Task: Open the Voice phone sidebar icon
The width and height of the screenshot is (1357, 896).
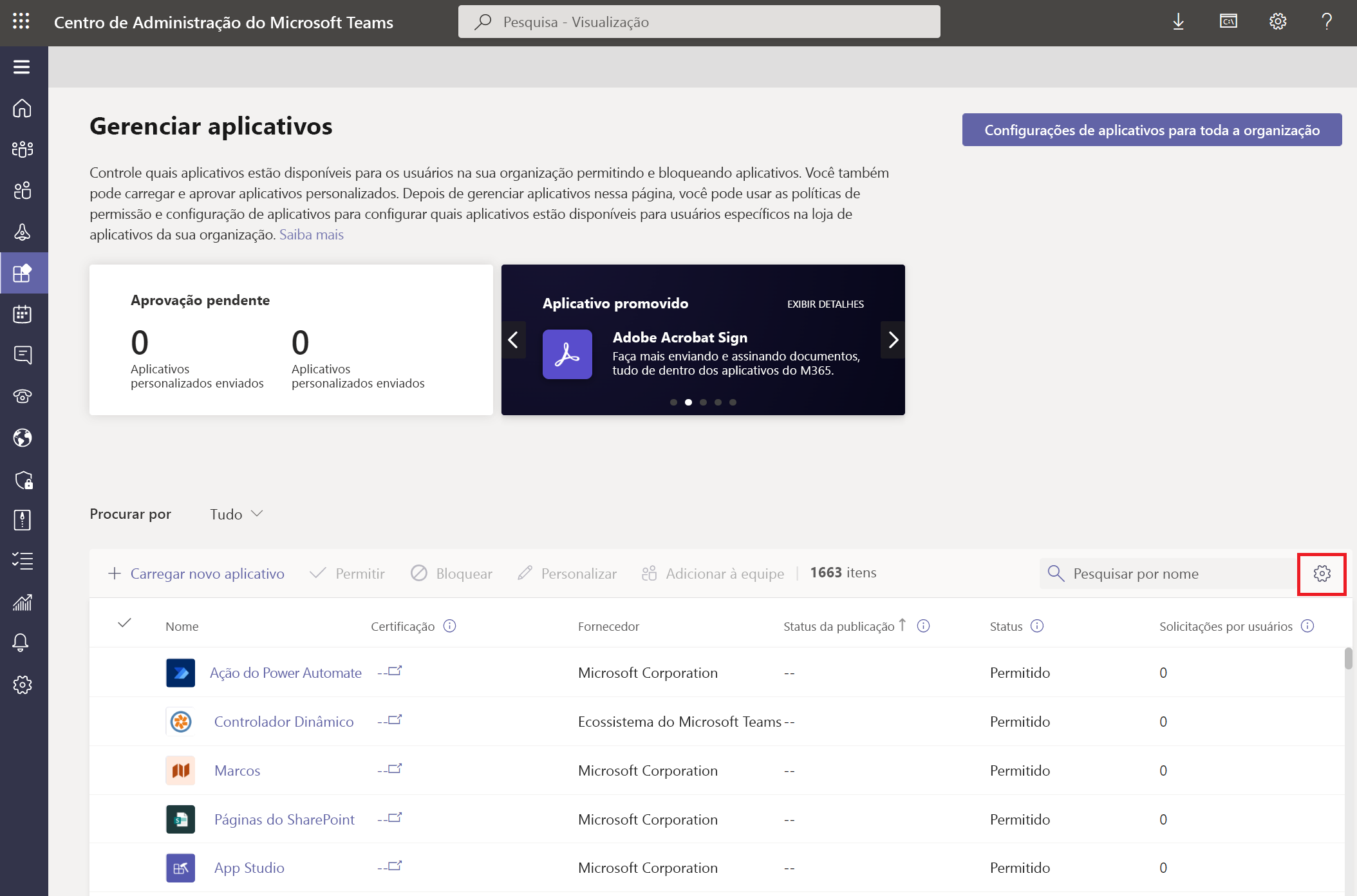Action: pos(23,397)
